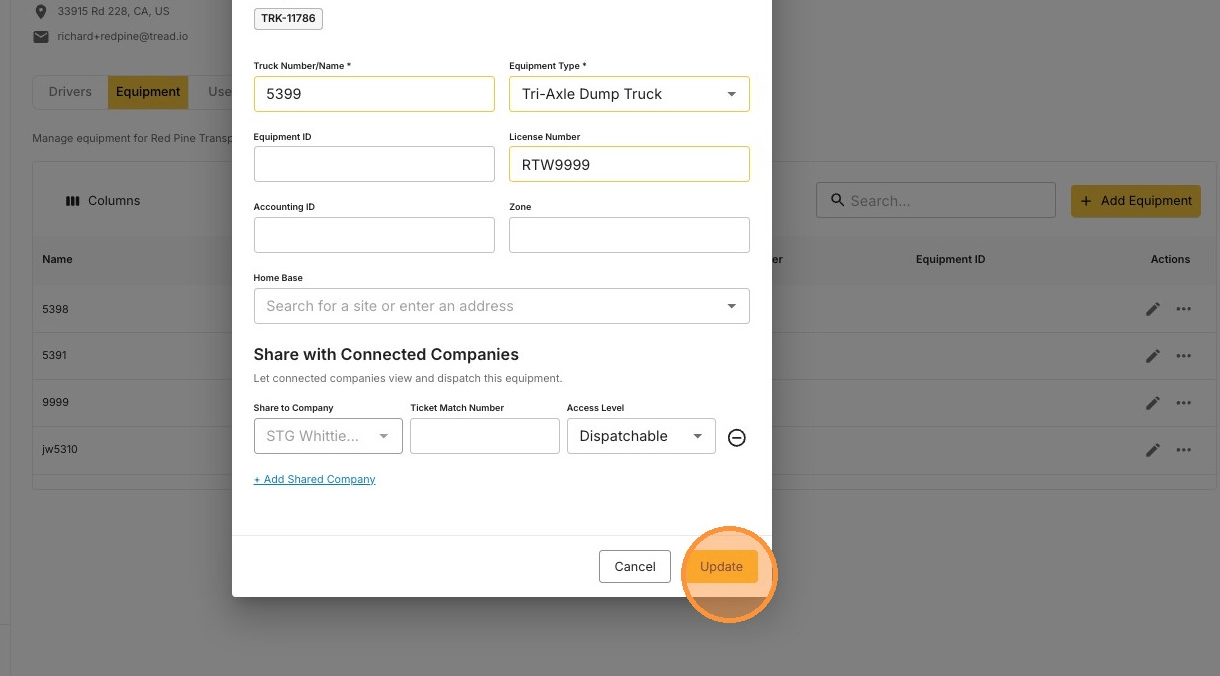Click the location pin icon beside address
Image resolution: width=1220 pixels, height=676 pixels.
[41, 12]
